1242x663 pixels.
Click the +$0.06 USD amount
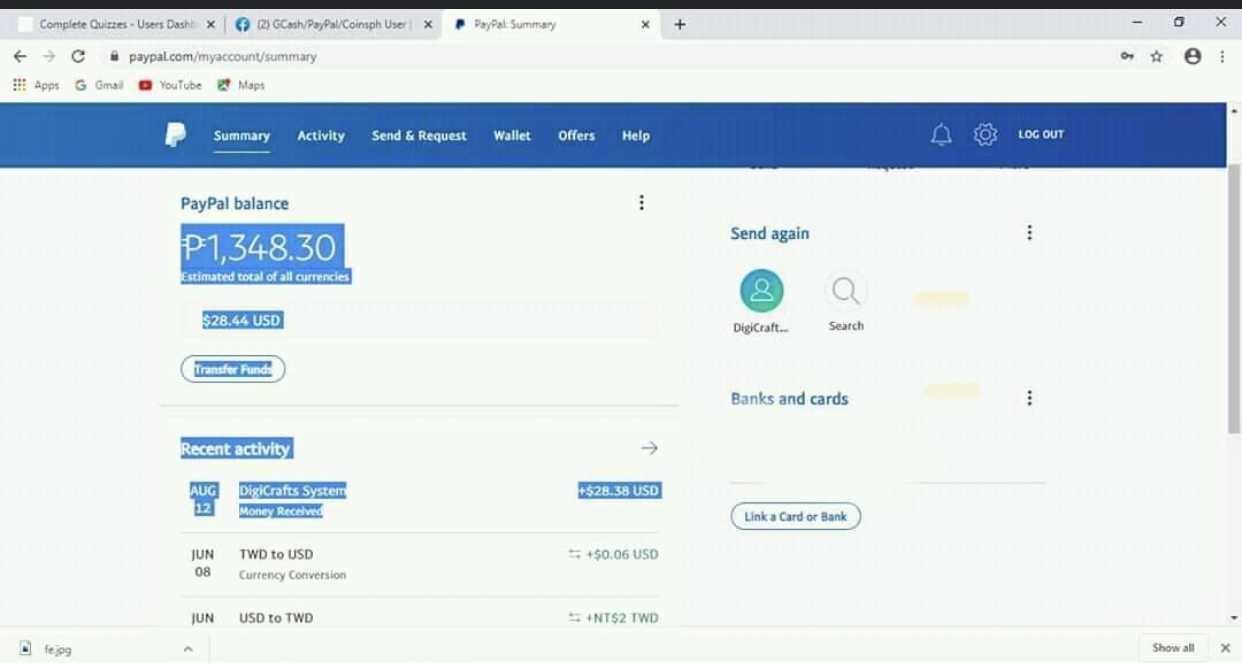point(622,554)
